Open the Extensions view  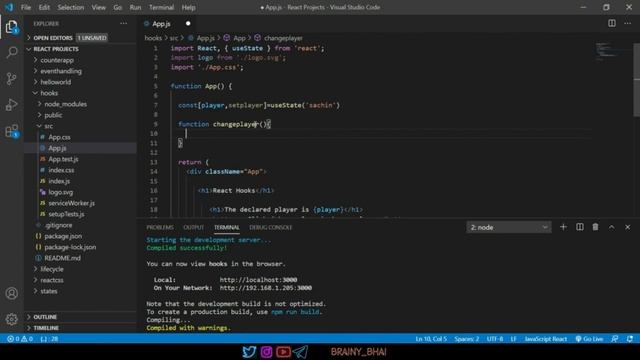tap(11, 131)
